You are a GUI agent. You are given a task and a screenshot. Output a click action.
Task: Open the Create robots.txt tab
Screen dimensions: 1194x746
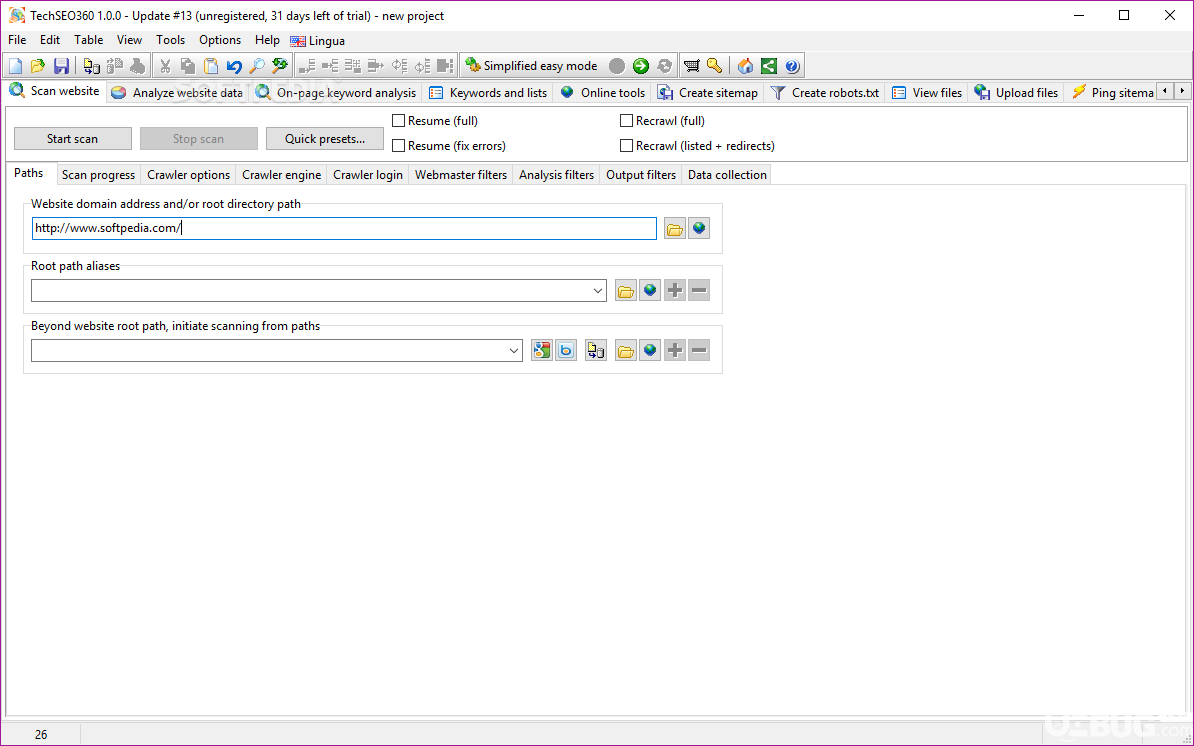[825, 93]
